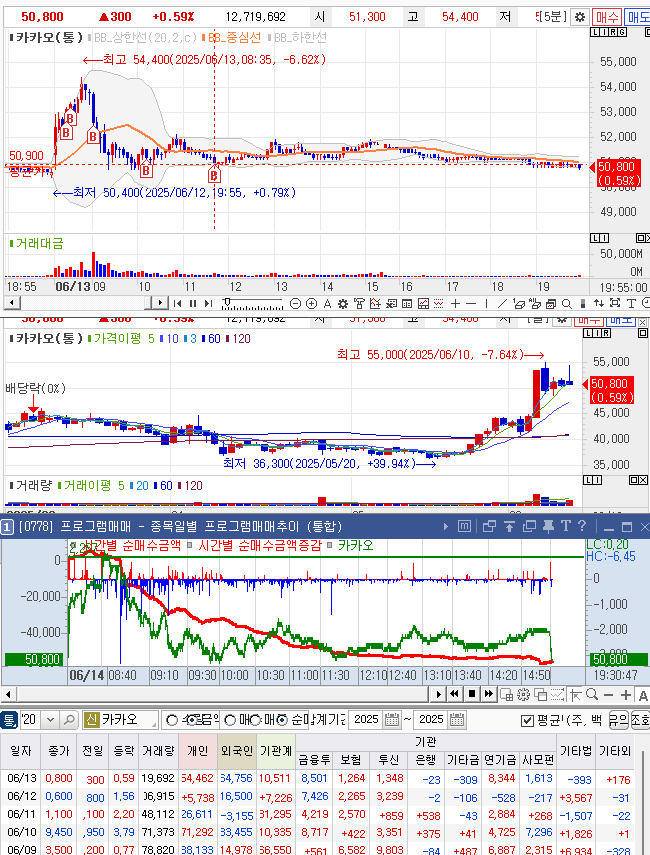Stop playback in program trading chart

pyautogui.click(x=472, y=694)
